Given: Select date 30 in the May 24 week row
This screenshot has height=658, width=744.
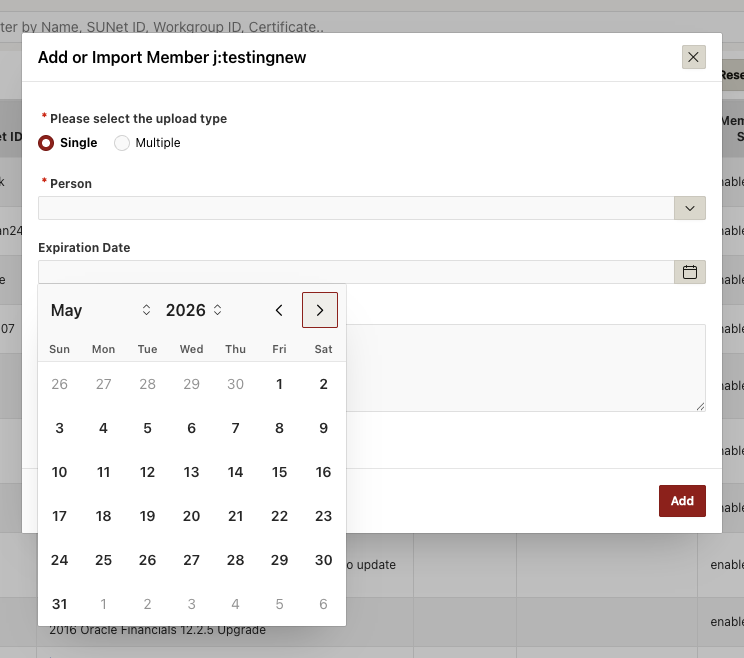Looking at the screenshot, I should [324, 560].
